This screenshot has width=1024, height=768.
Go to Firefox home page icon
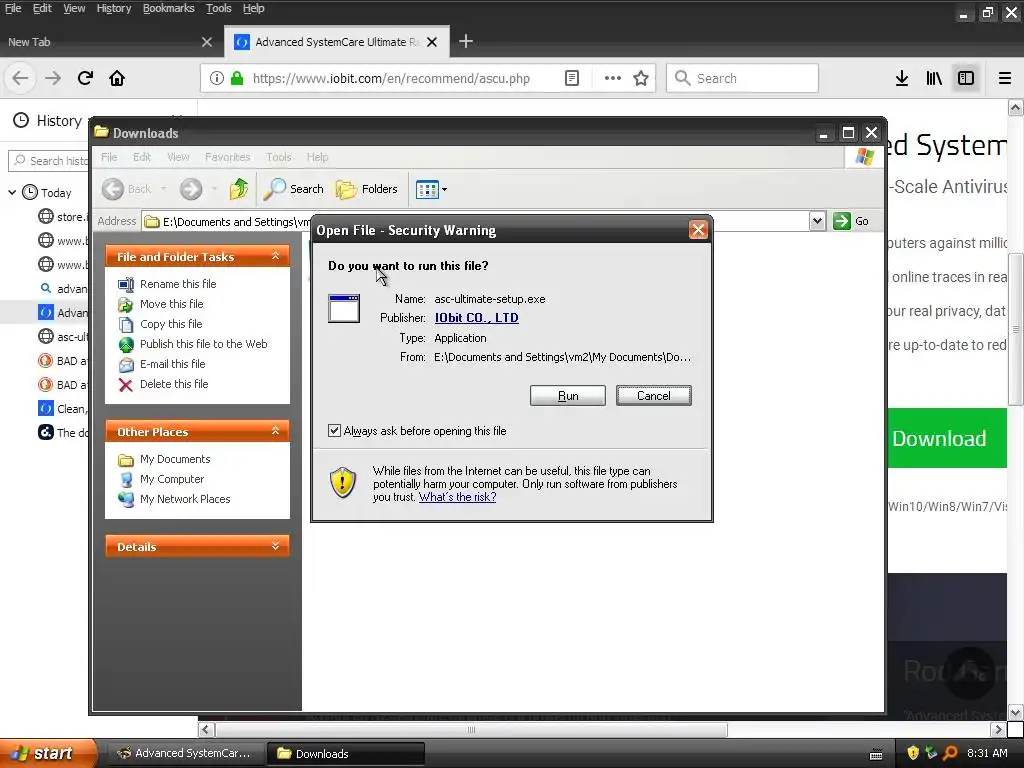[x=117, y=78]
